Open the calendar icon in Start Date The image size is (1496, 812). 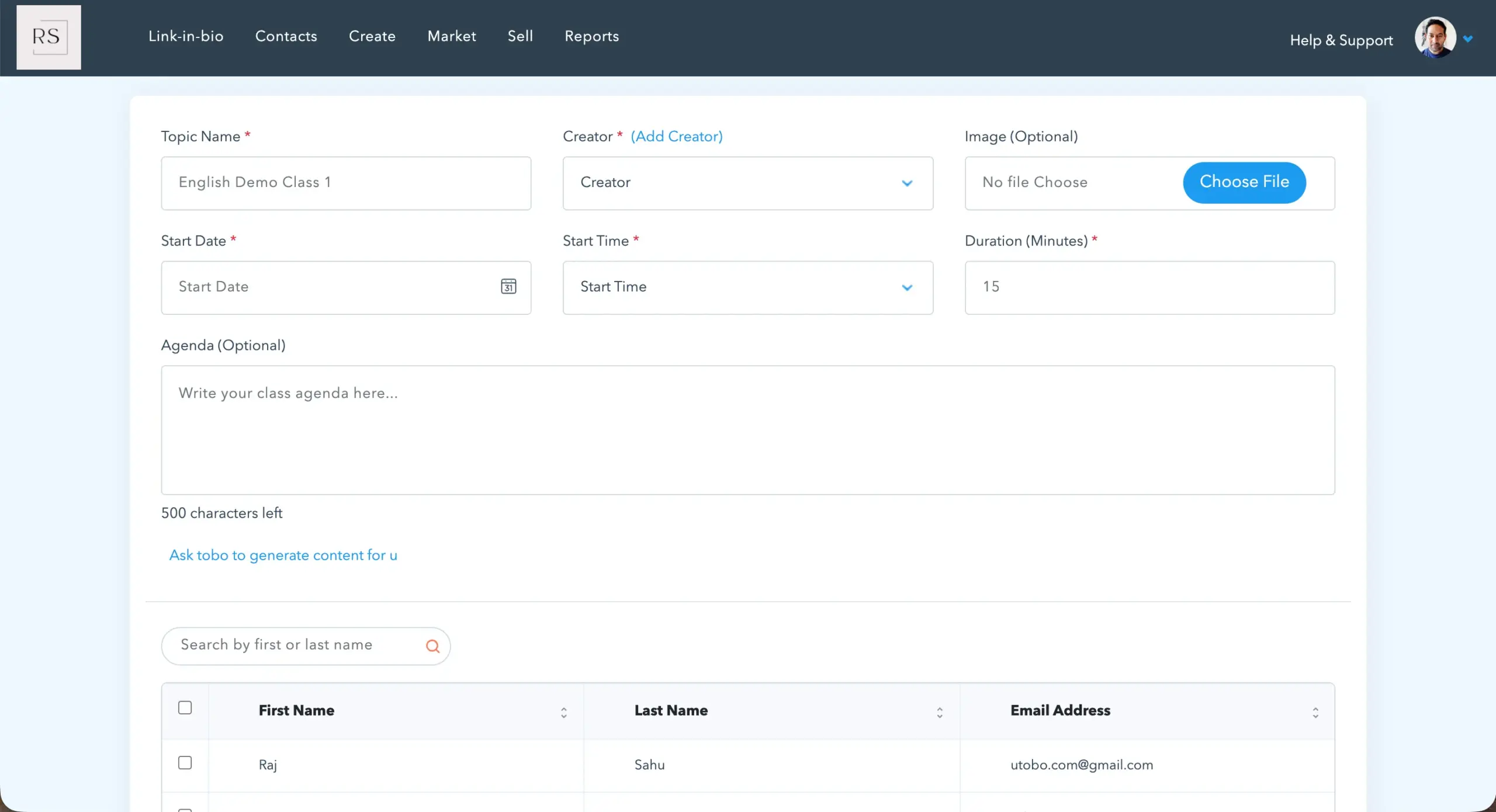tap(508, 287)
